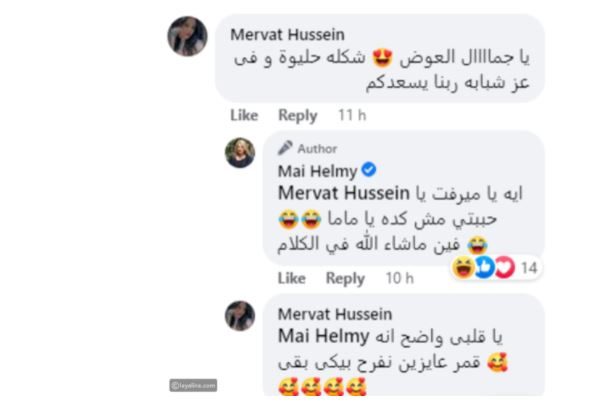Open the 10 h timestamp link
Viewport: 606px width, 416px height.
pos(399,278)
